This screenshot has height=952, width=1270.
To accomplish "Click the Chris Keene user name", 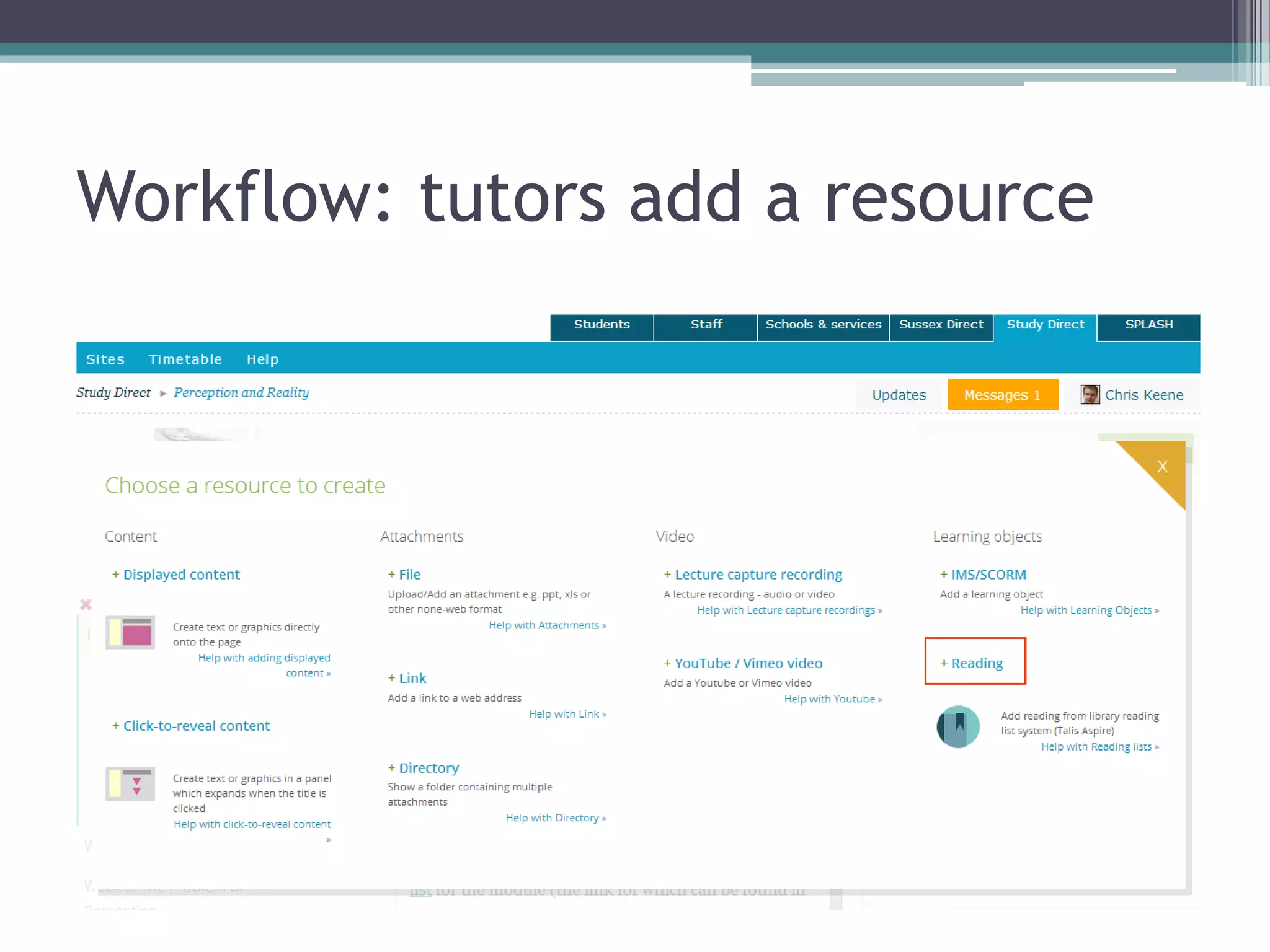I will tap(1143, 395).
